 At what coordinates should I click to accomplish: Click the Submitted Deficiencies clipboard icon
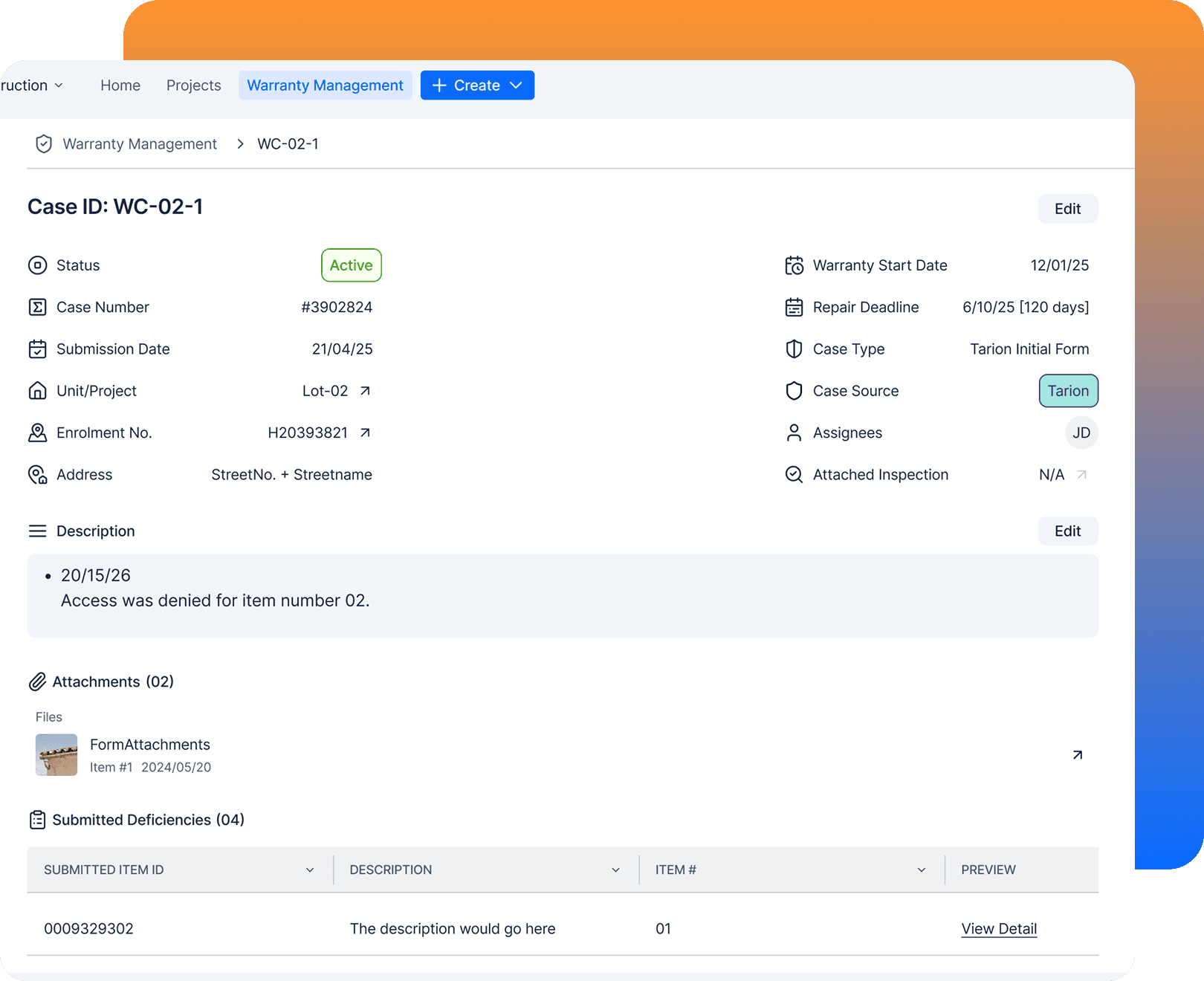[38, 819]
